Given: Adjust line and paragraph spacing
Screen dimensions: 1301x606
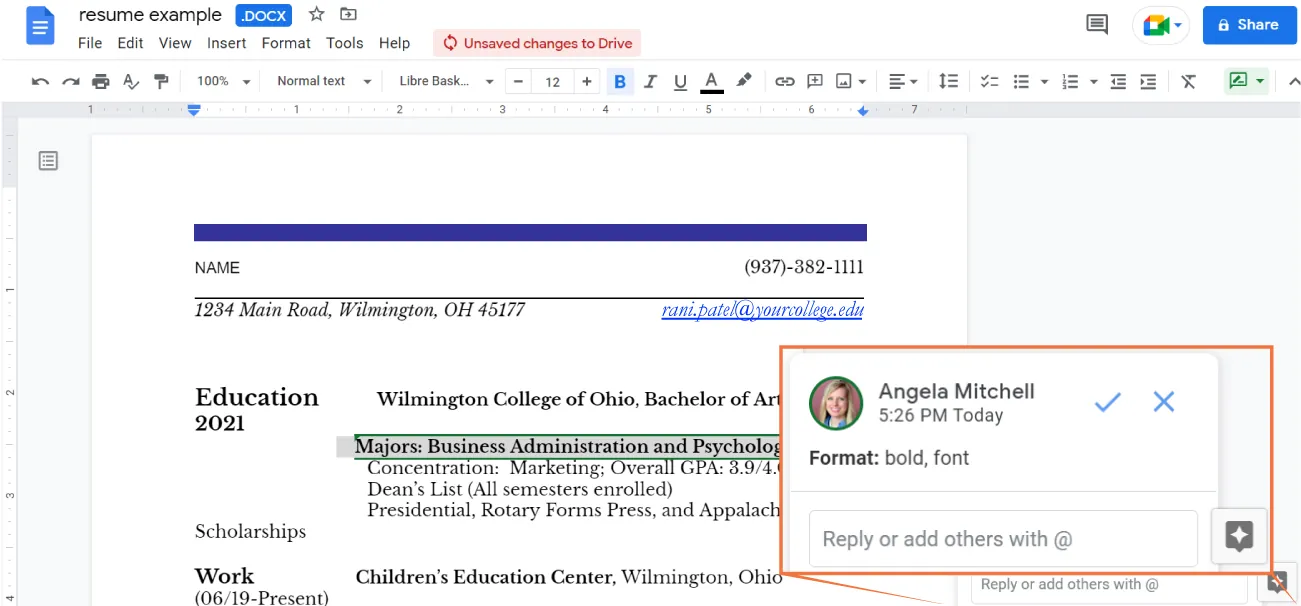Looking at the screenshot, I should pos(948,81).
